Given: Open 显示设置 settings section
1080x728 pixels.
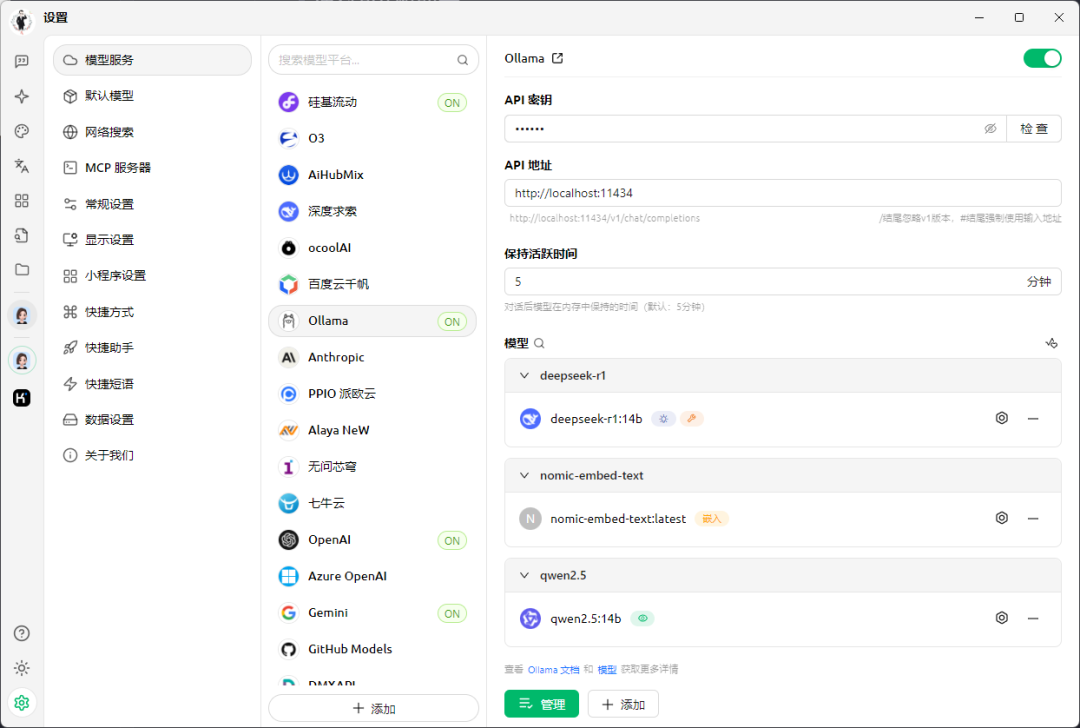Looking at the screenshot, I should click(x=152, y=240).
